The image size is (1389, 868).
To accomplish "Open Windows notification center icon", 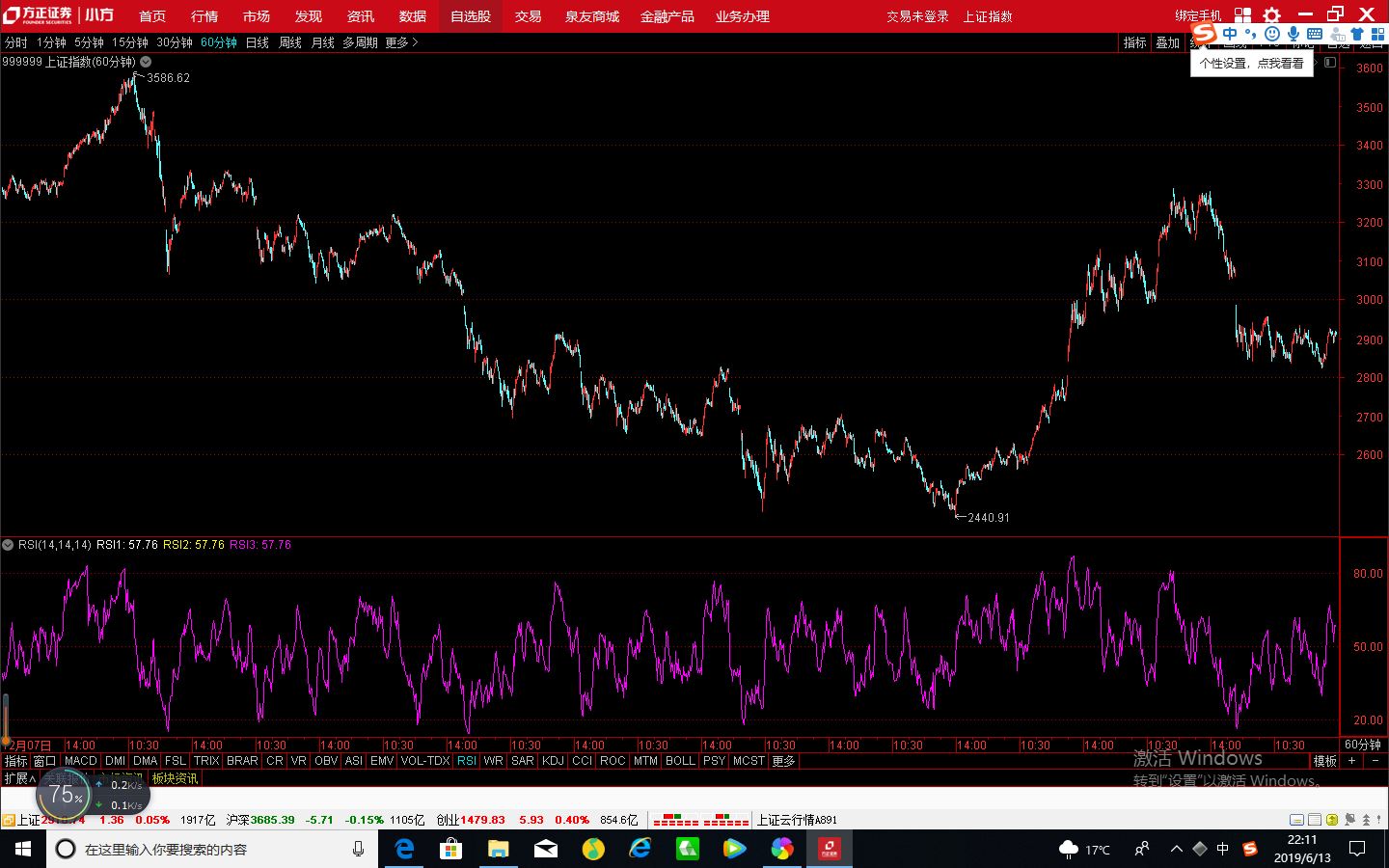I will 1357,849.
